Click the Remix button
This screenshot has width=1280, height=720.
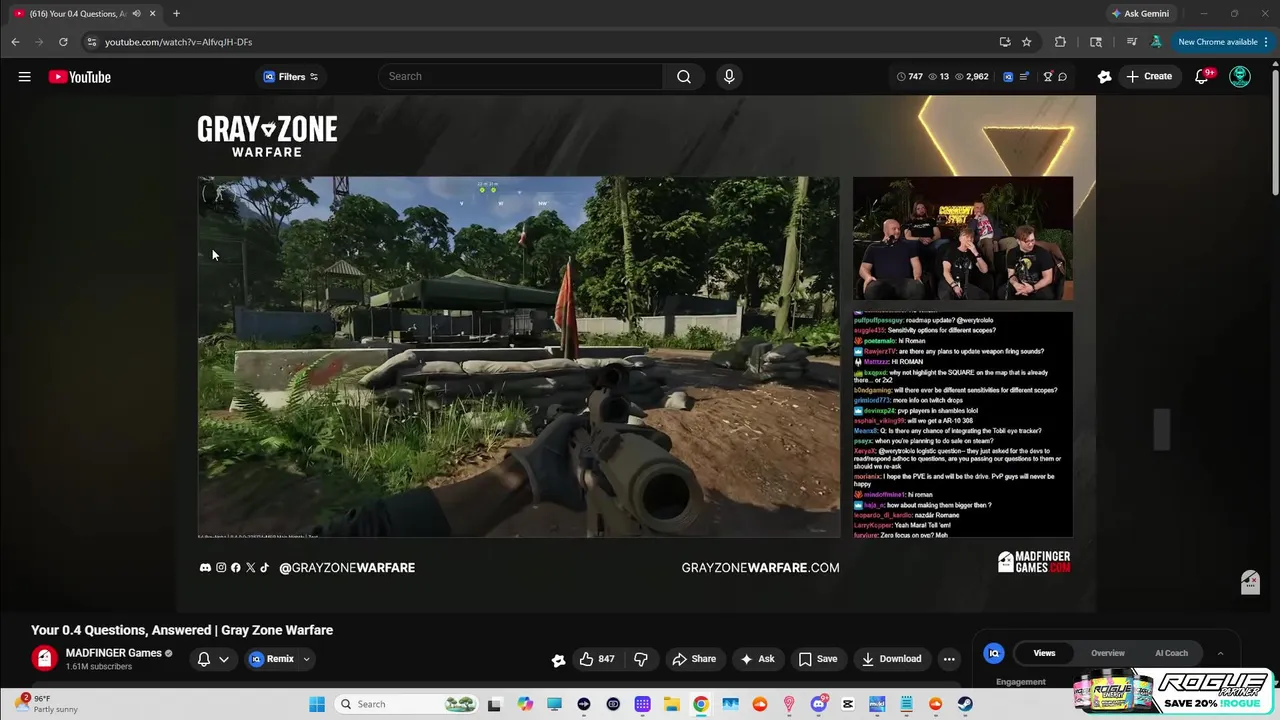click(272, 659)
